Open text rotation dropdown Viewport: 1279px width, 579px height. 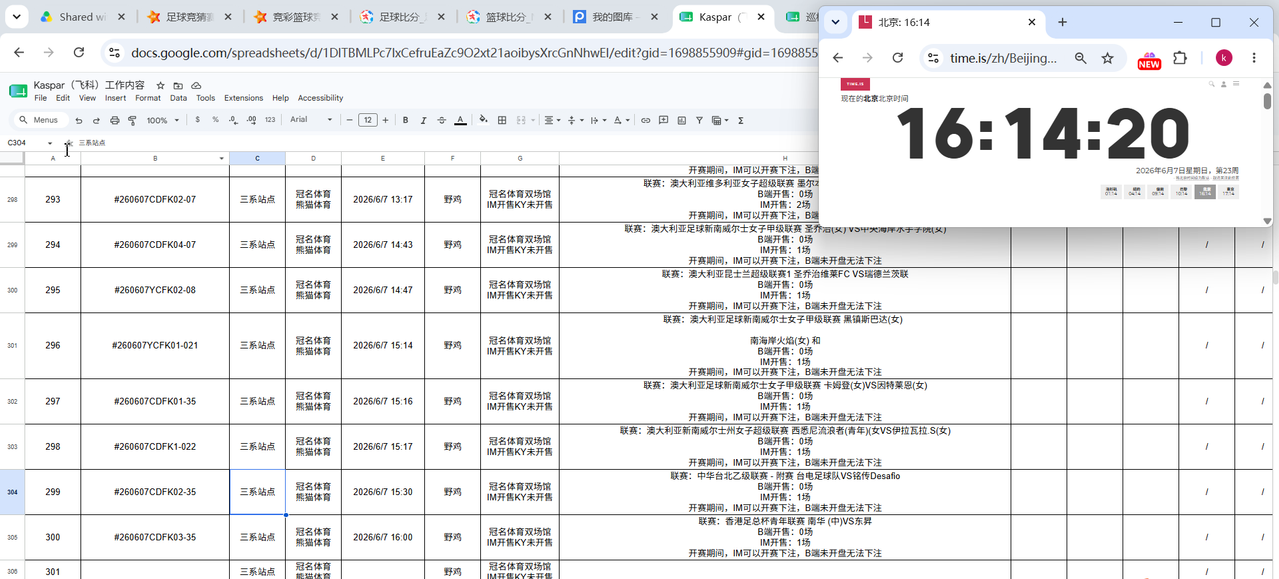[x=621, y=120]
